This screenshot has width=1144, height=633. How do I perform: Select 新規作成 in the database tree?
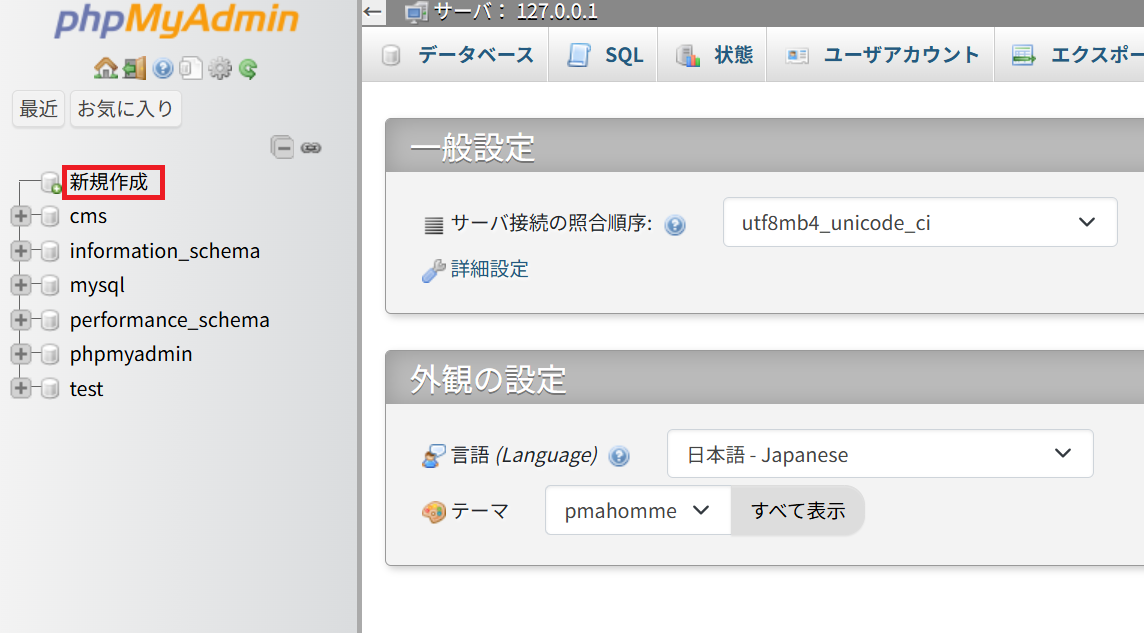(x=109, y=182)
